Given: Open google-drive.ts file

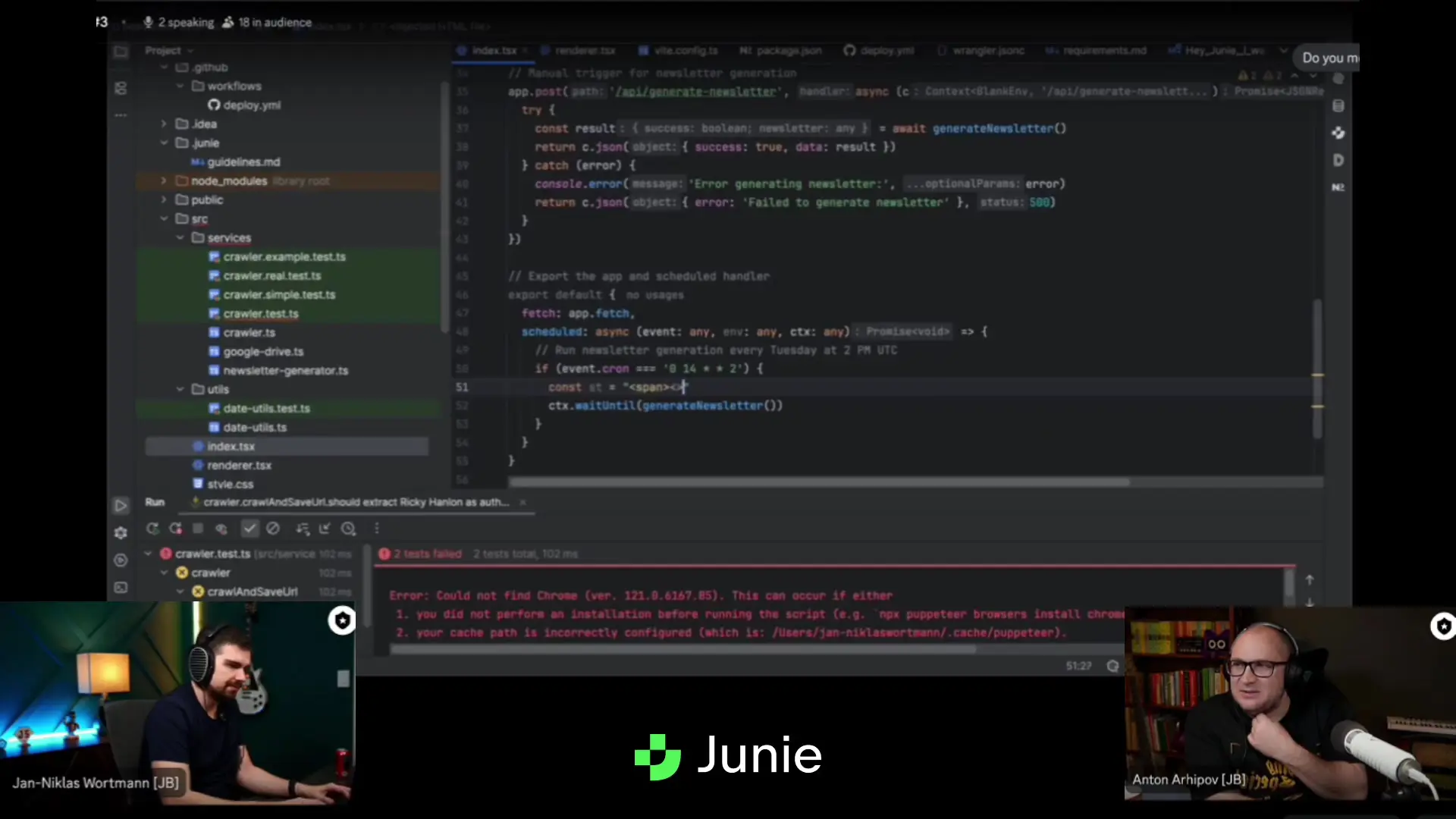Looking at the screenshot, I should [x=256, y=352].
